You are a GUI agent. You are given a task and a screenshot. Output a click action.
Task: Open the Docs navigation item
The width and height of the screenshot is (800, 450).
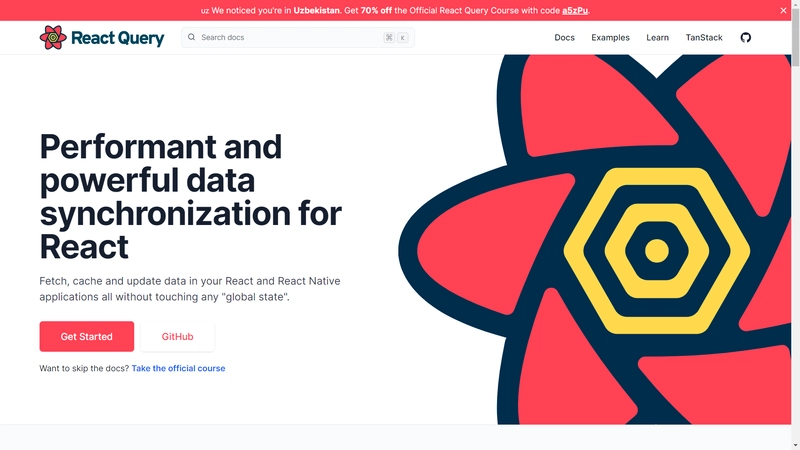564,38
